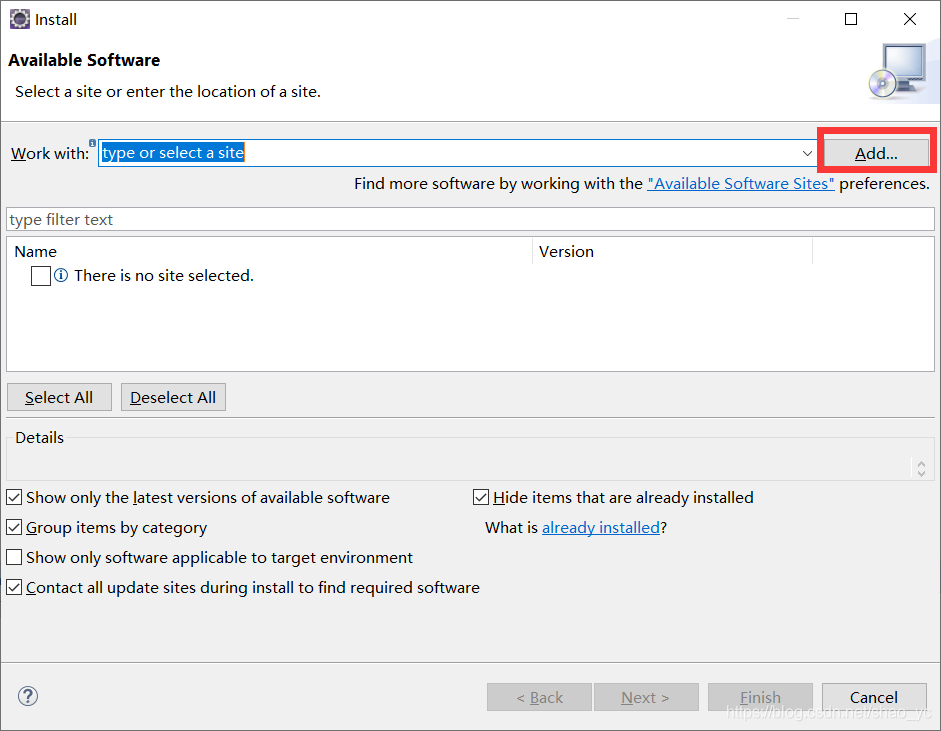Click the Add button
Image resolution: width=941 pixels, height=731 pixels.
pos(875,152)
